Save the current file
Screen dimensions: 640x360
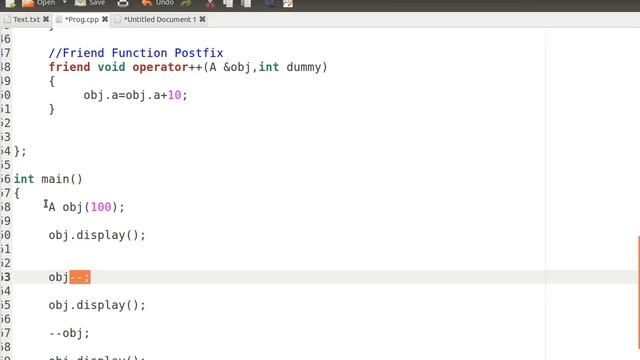pyautogui.click(x=90, y=3)
